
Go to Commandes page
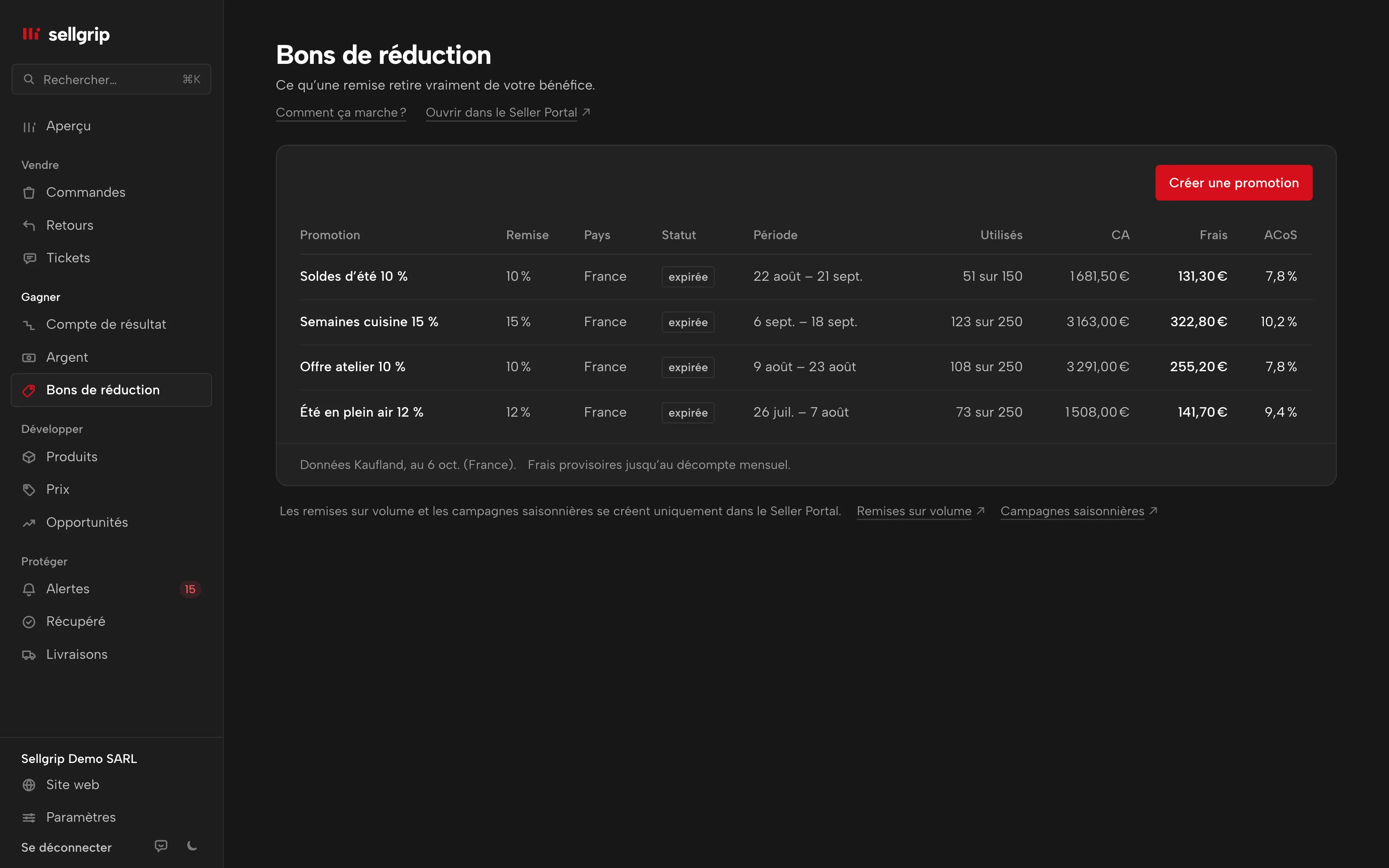pos(111,192)
